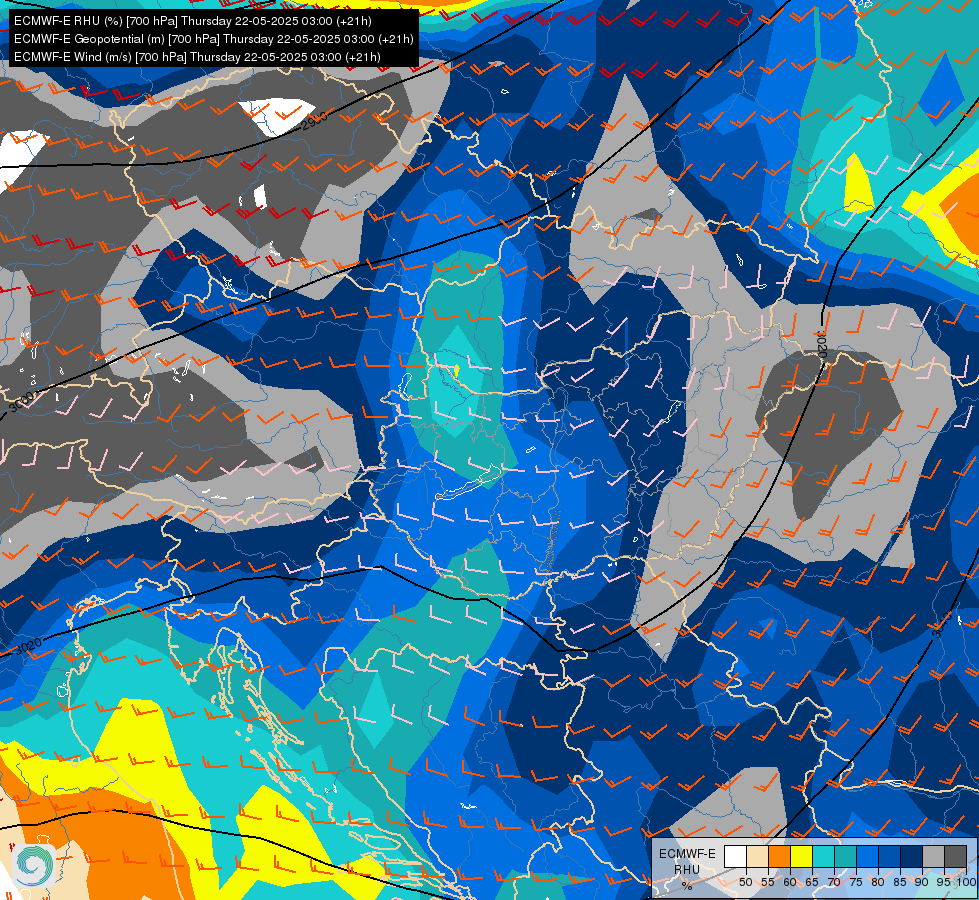Click the '60' legend tick label
979x900 pixels.
click(790, 882)
